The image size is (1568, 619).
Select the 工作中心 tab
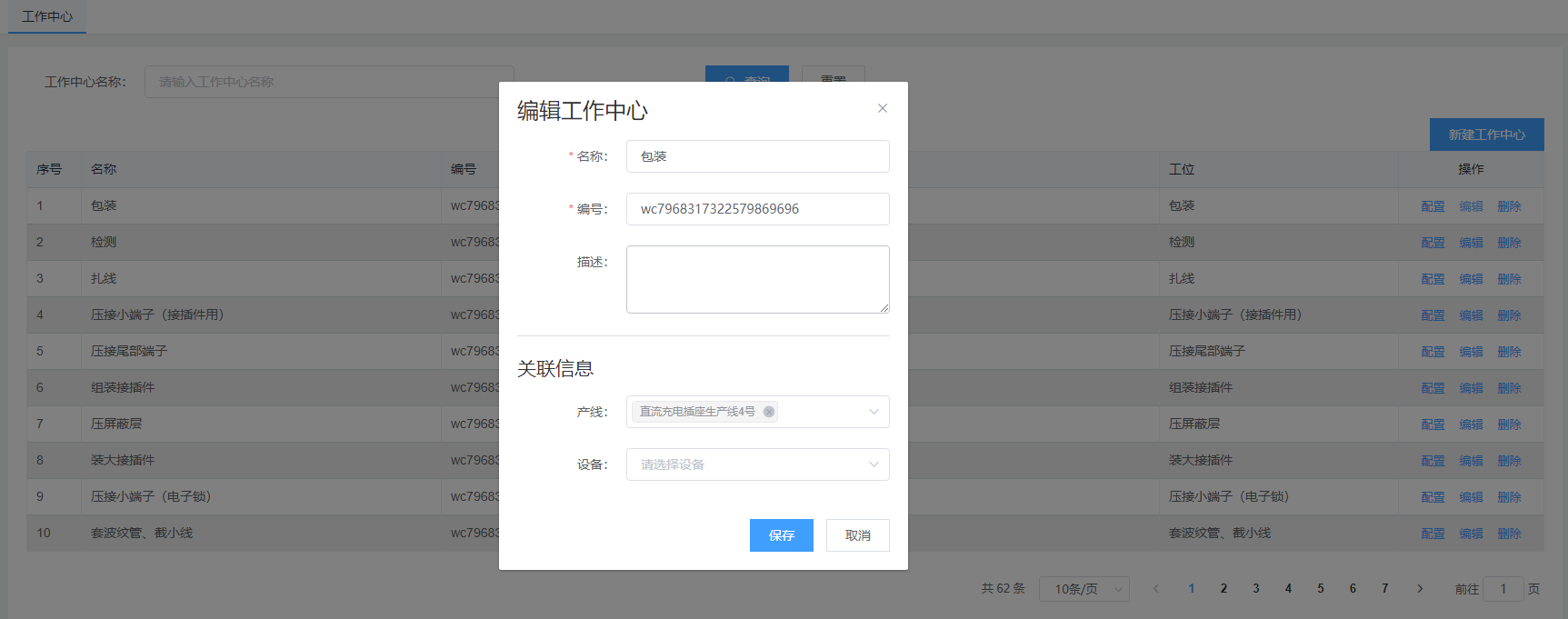(47, 16)
